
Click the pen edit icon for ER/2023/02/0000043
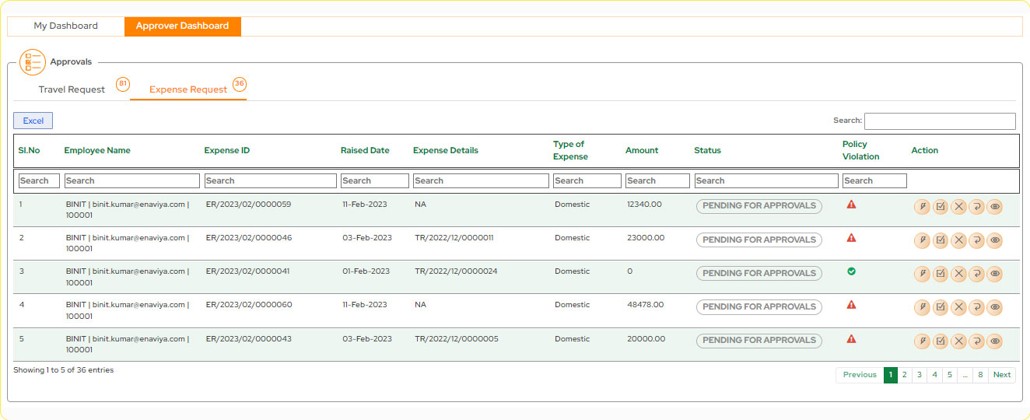[922, 340]
